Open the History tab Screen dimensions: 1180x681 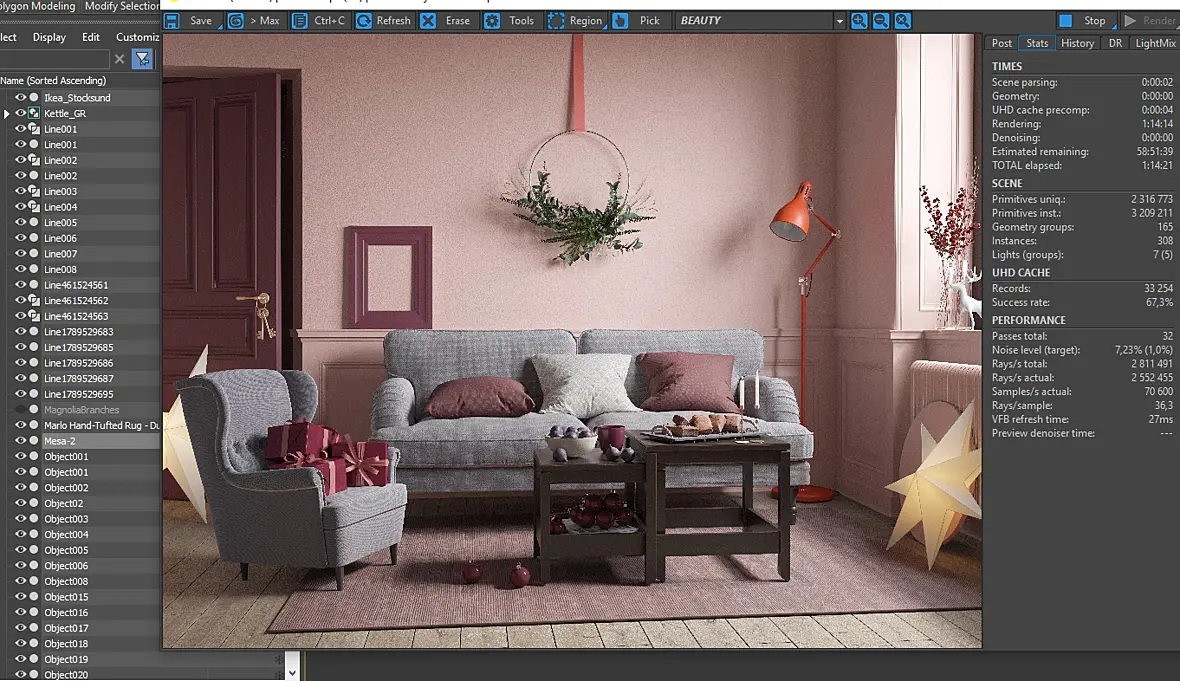click(x=1077, y=43)
